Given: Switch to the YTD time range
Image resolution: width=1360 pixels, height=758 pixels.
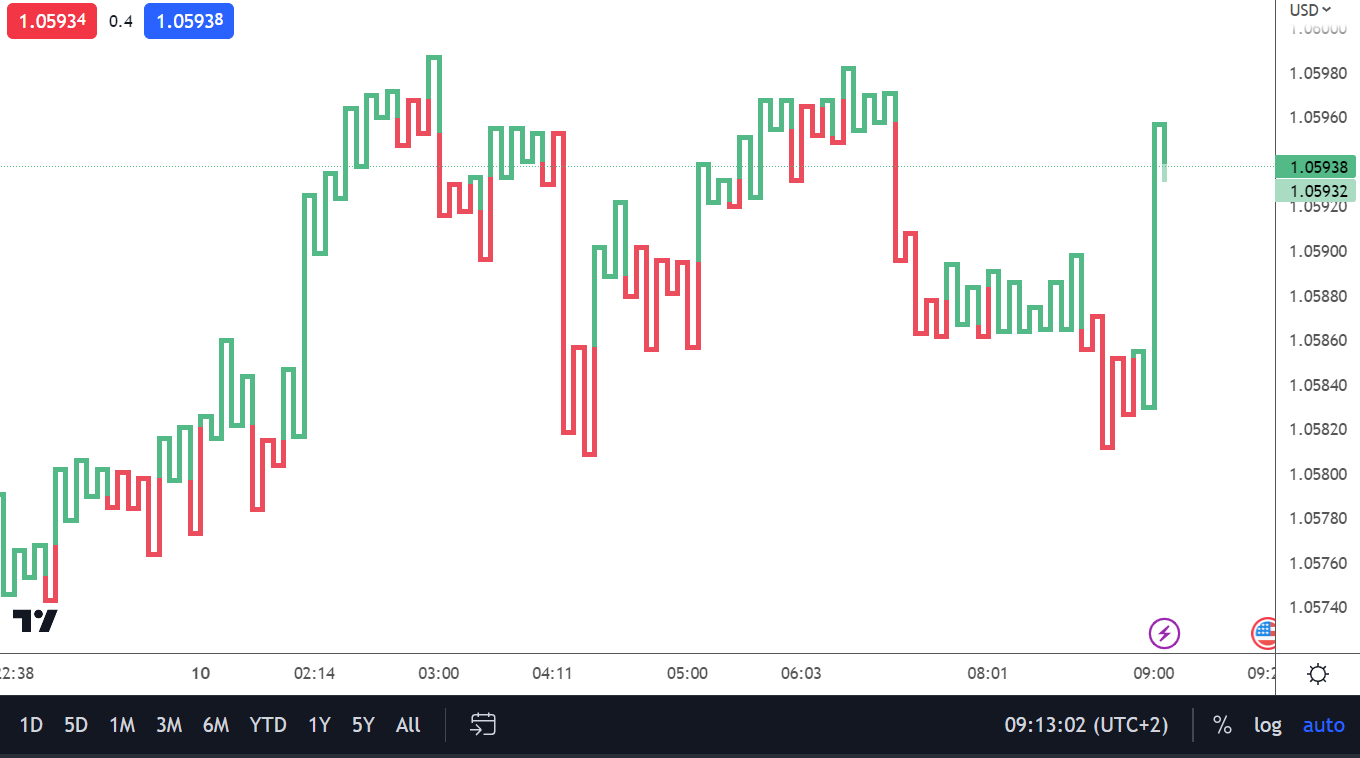Looking at the screenshot, I should coord(267,725).
